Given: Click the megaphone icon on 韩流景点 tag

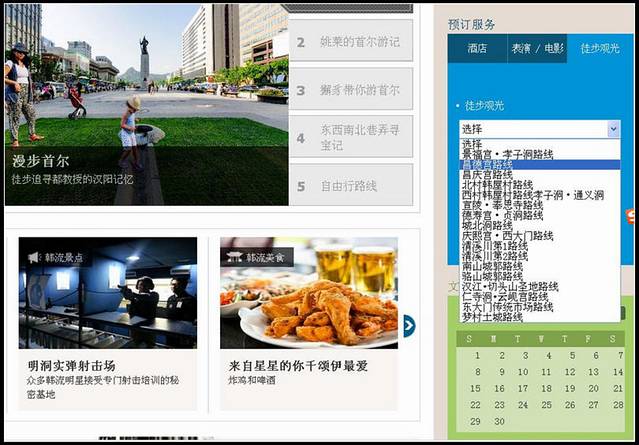Looking at the screenshot, I should (36, 258).
